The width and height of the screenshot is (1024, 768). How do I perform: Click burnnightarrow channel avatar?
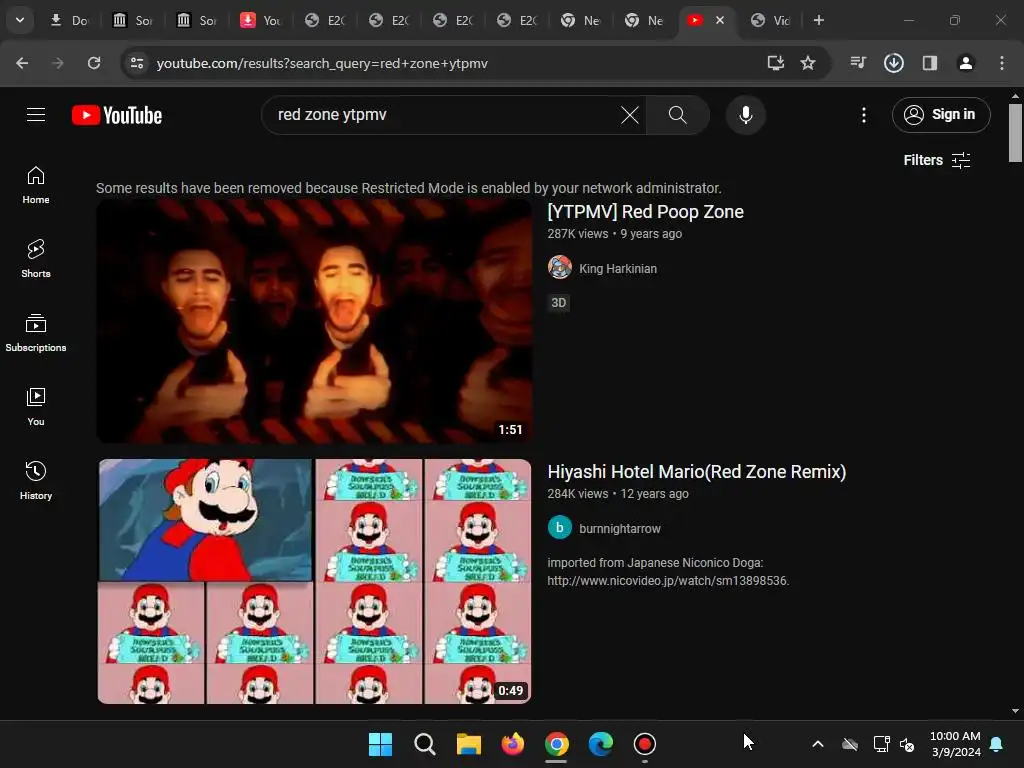pyautogui.click(x=560, y=528)
